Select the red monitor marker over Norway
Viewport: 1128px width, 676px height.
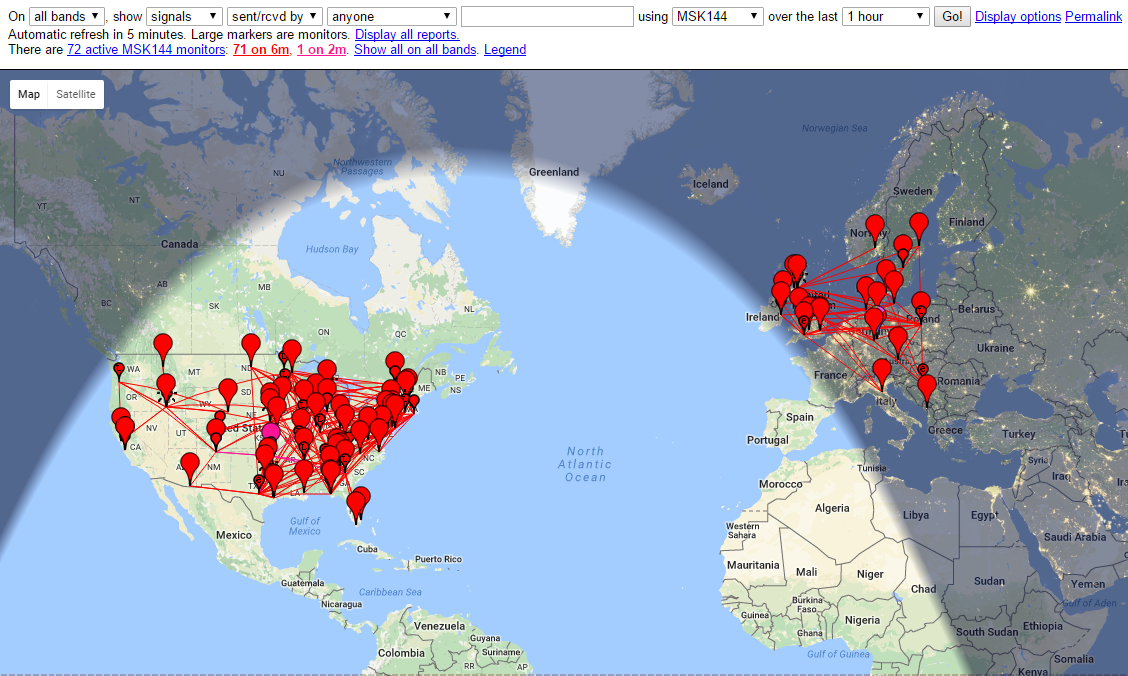click(x=875, y=226)
